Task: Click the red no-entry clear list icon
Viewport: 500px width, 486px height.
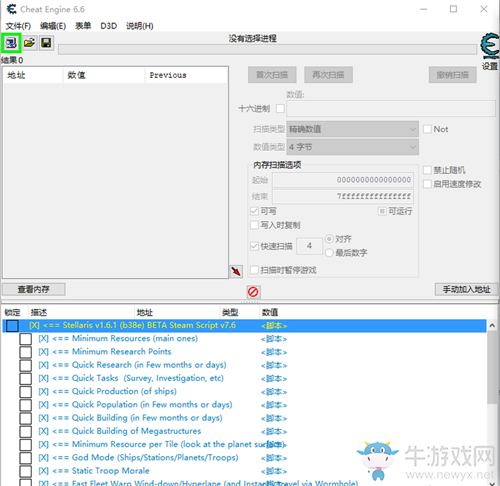Action: (253, 292)
